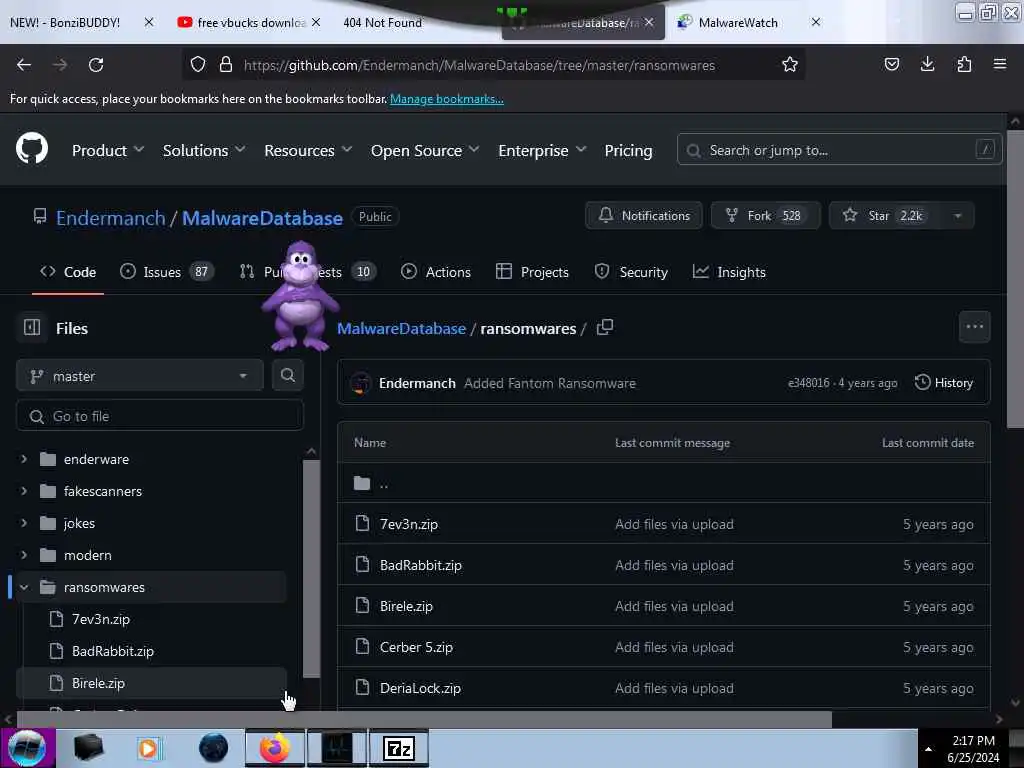Open the master branch selector dropdown

(x=140, y=376)
